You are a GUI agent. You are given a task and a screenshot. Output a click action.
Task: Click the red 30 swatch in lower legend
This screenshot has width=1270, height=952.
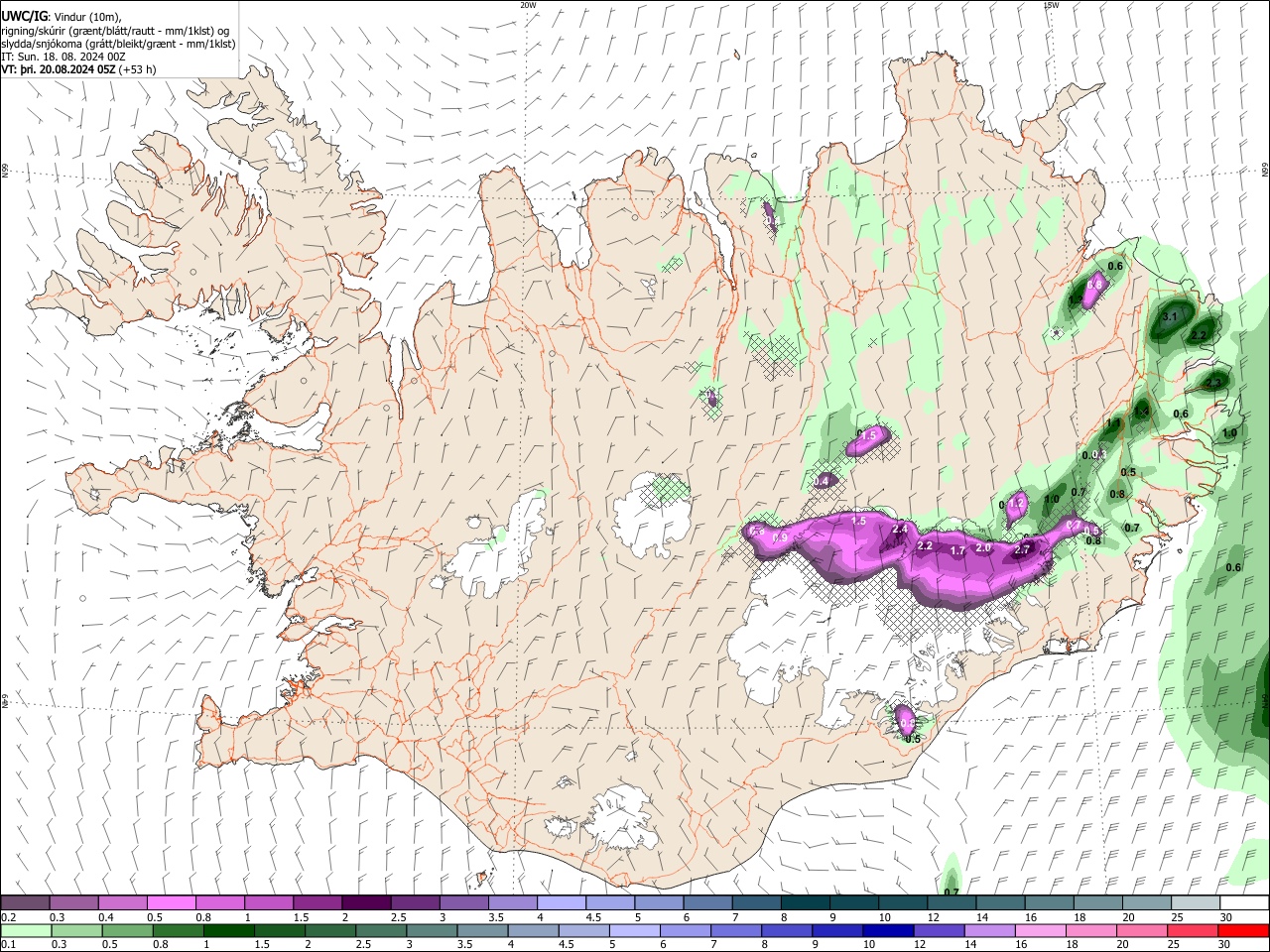coord(1243,931)
